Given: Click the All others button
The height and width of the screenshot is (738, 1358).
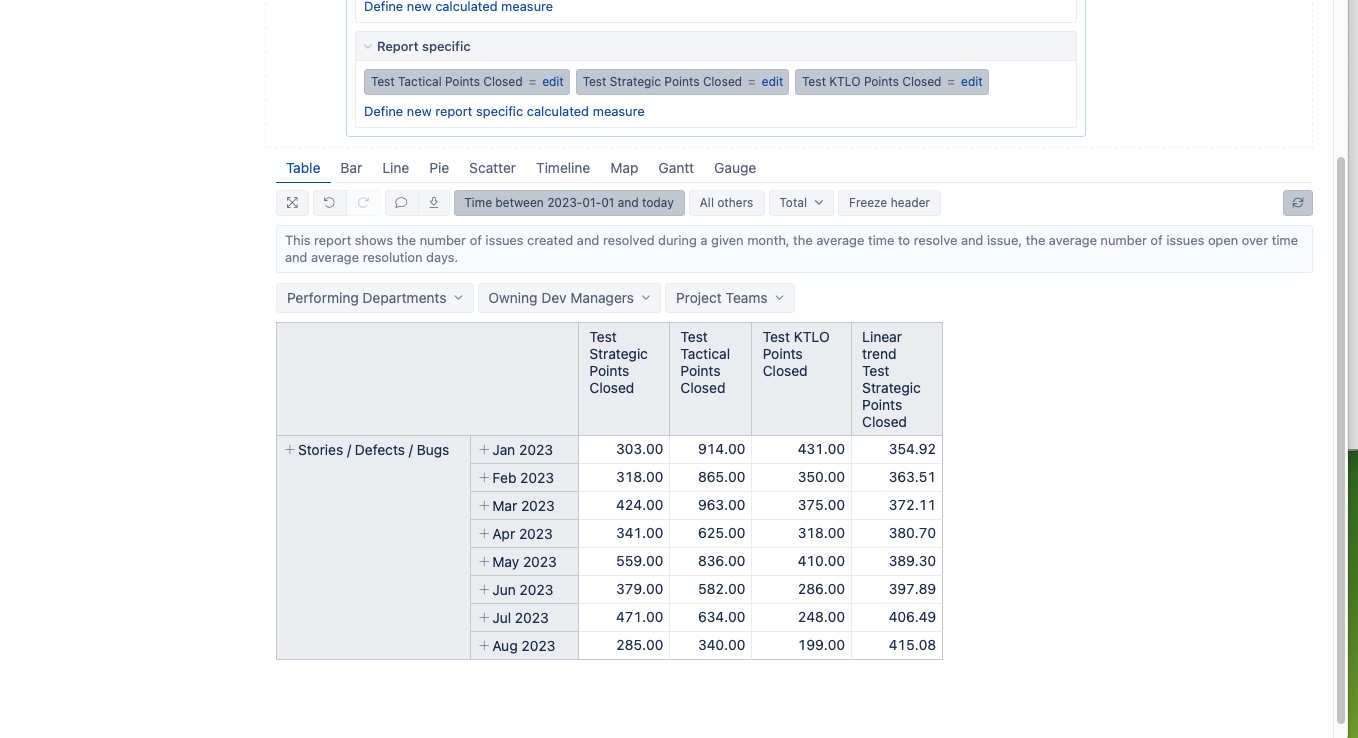Looking at the screenshot, I should tap(727, 203).
